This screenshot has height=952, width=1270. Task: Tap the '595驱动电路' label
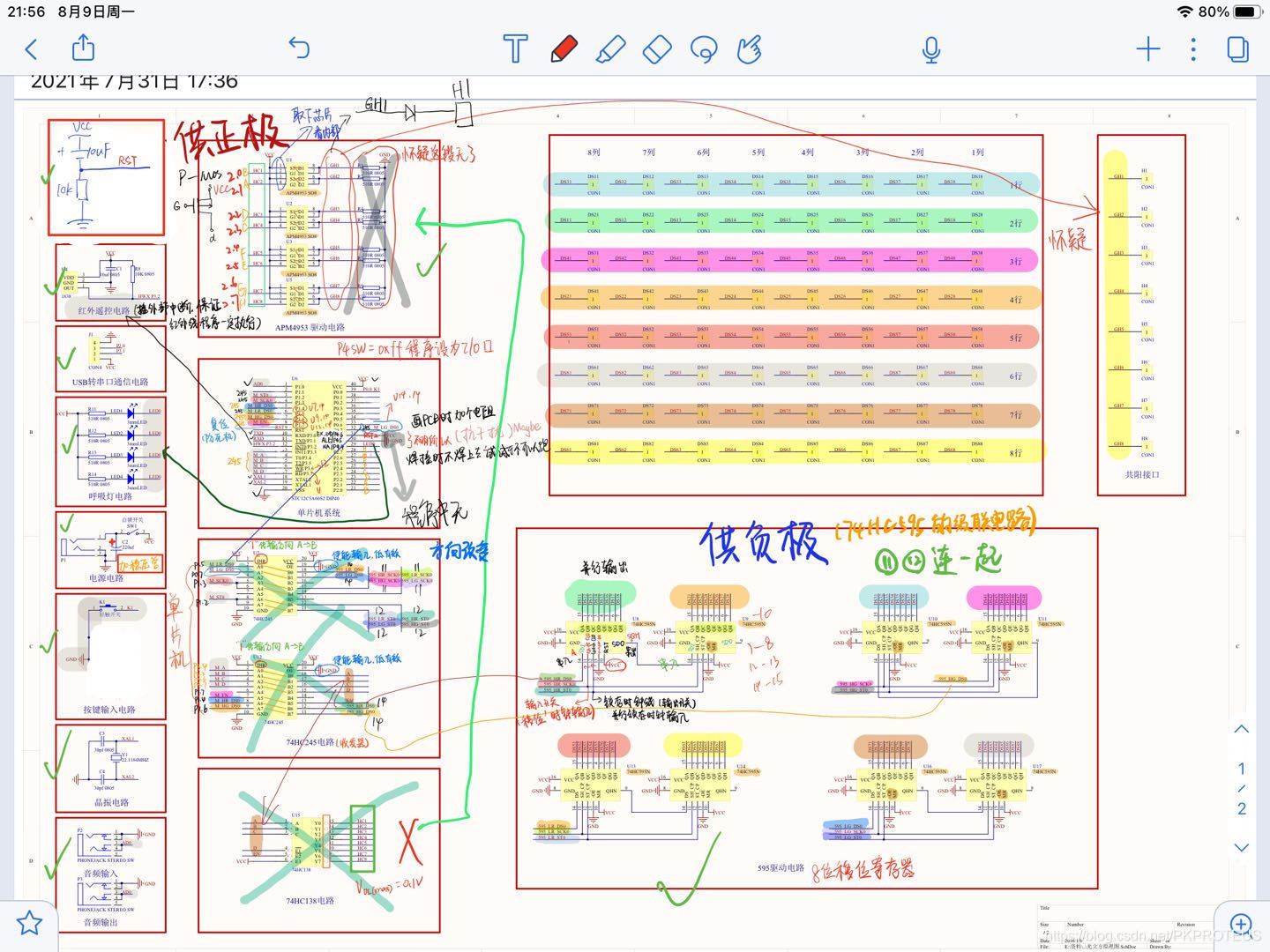tap(781, 868)
